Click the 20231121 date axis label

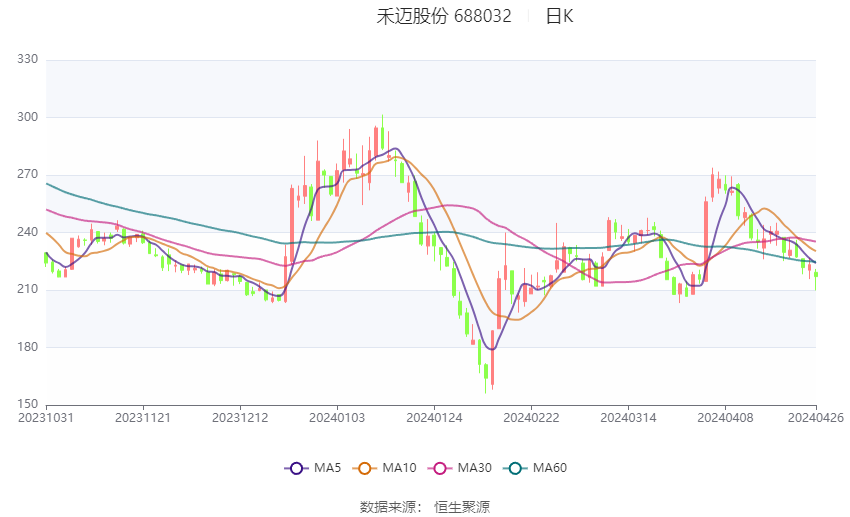pos(143,418)
